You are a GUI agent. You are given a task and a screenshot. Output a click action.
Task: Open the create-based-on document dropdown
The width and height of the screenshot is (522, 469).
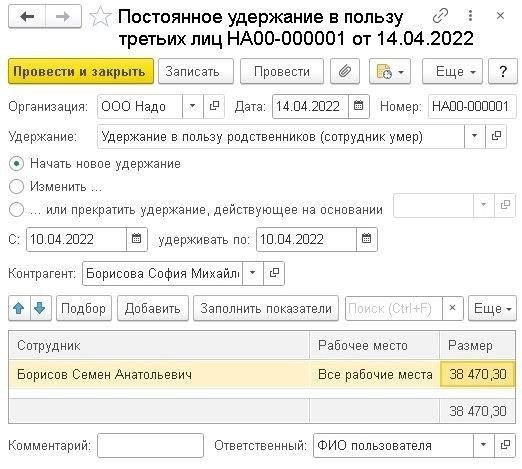(x=390, y=71)
